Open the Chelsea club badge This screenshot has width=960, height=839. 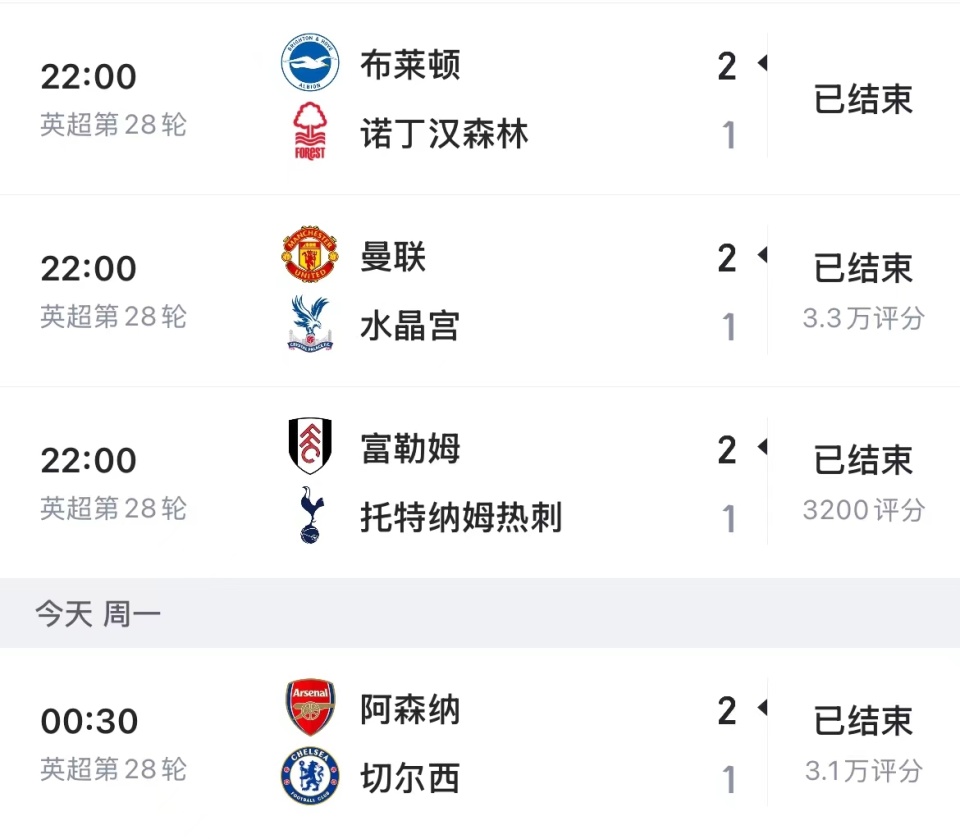click(x=310, y=777)
